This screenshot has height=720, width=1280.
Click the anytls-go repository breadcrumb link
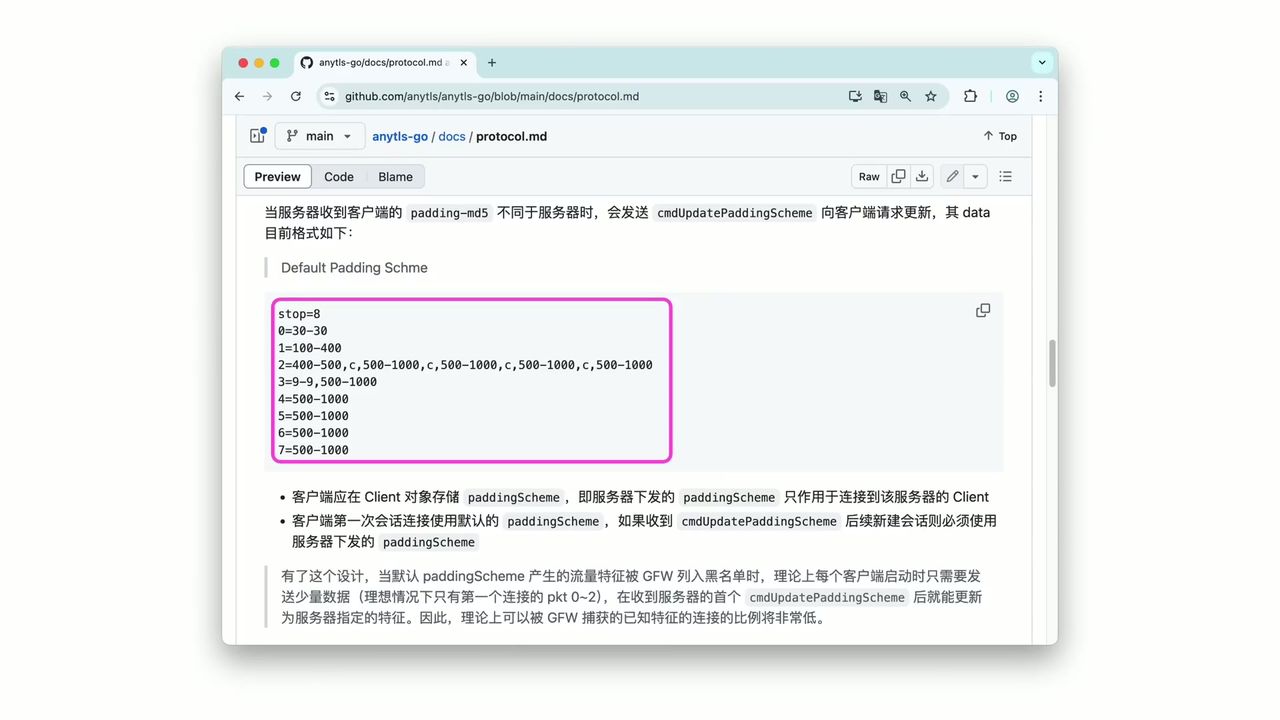pyautogui.click(x=399, y=136)
